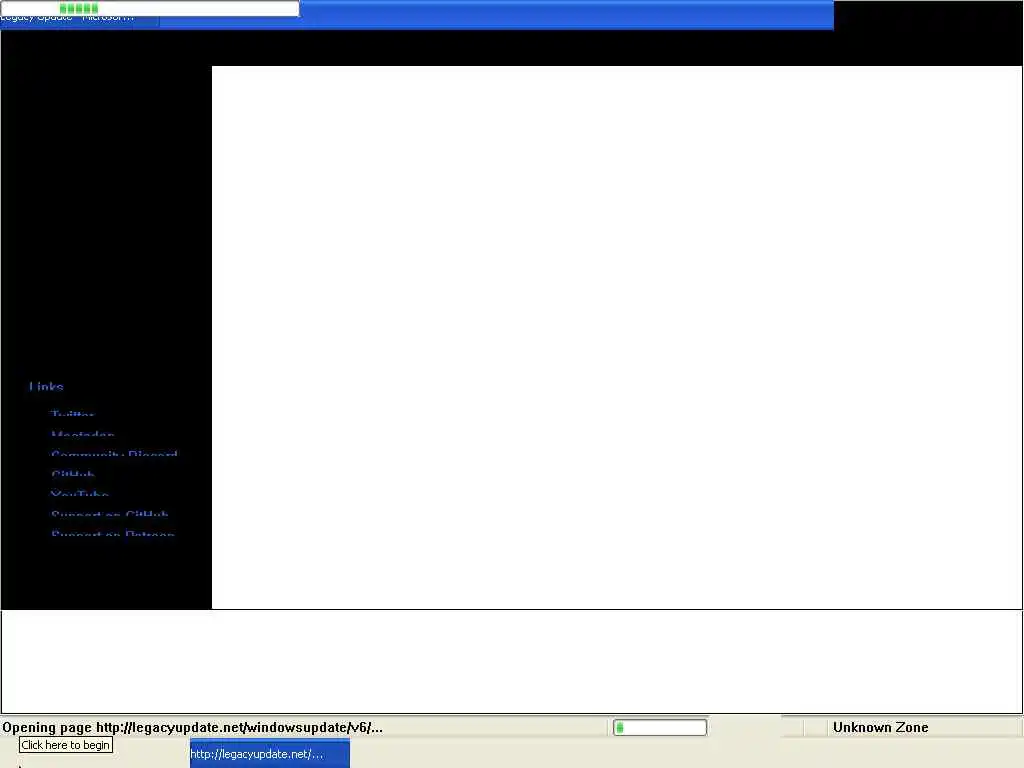Viewport: 1024px width, 768px height.
Task: Click the "Links" sidebar heading
Action: point(46,387)
